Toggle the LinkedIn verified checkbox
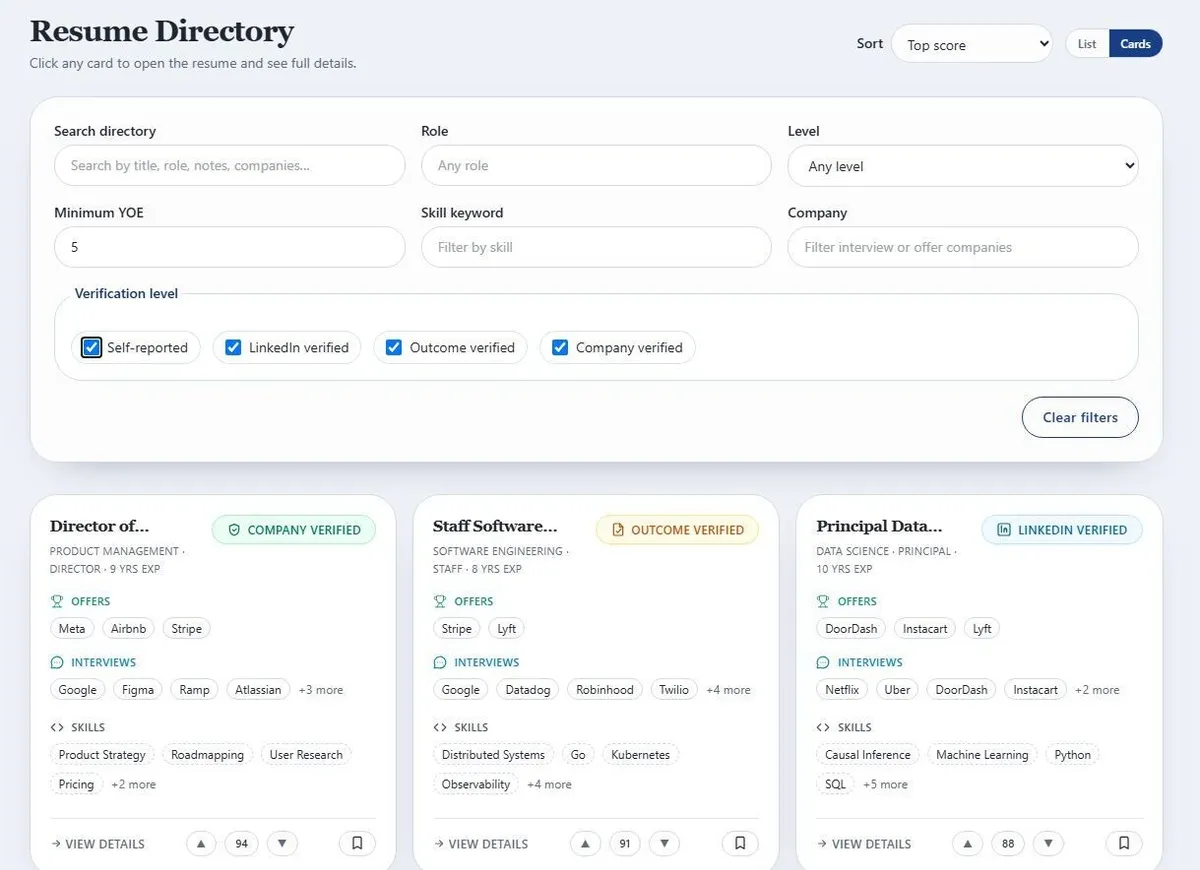The width and height of the screenshot is (1200, 870). [233, 348]
